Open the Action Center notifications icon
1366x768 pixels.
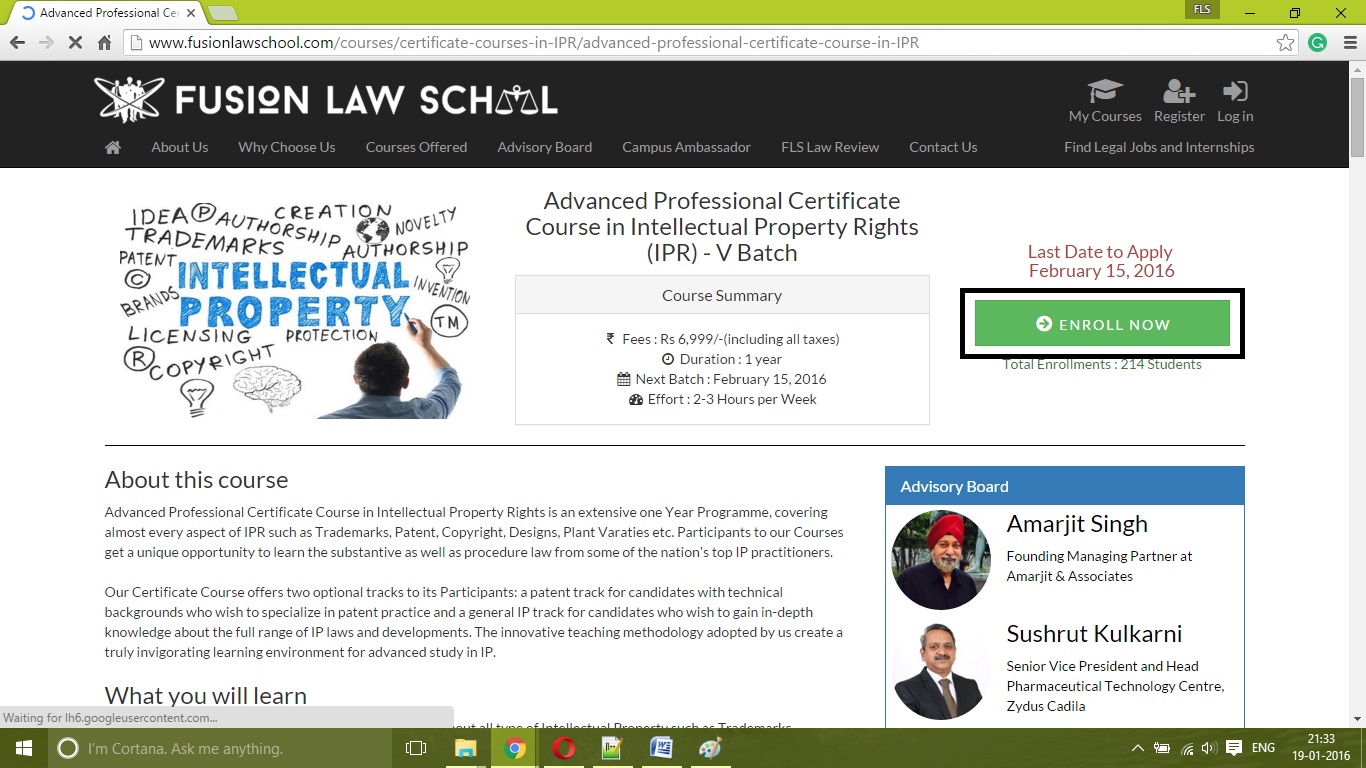point(1234,748)
